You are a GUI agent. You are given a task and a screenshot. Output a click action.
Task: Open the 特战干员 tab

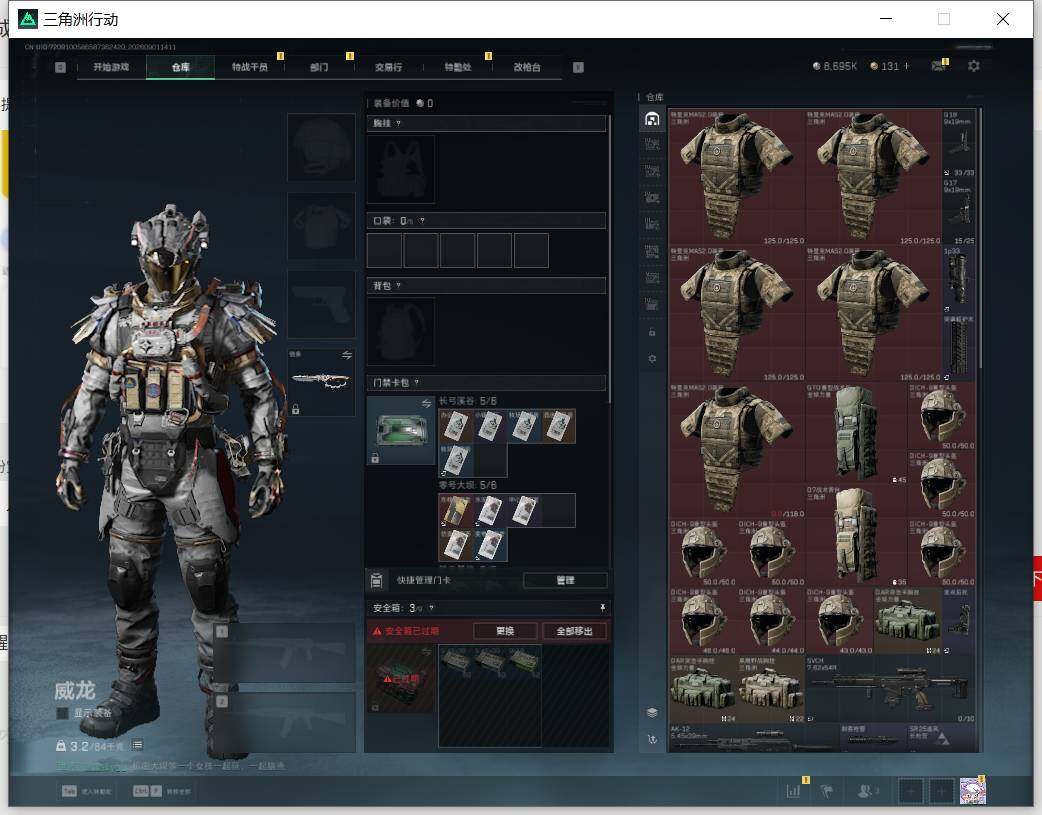click(x=250, y=67)
